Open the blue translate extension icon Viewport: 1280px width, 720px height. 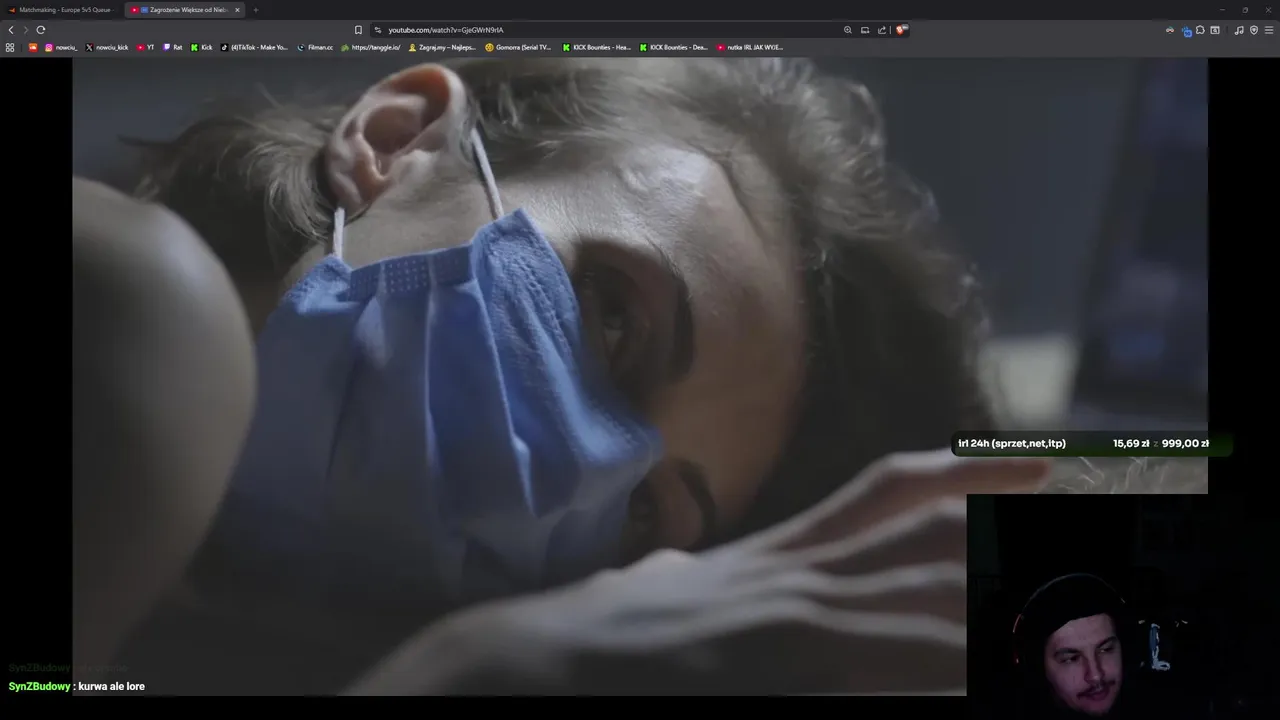(x=1186, y=31)
